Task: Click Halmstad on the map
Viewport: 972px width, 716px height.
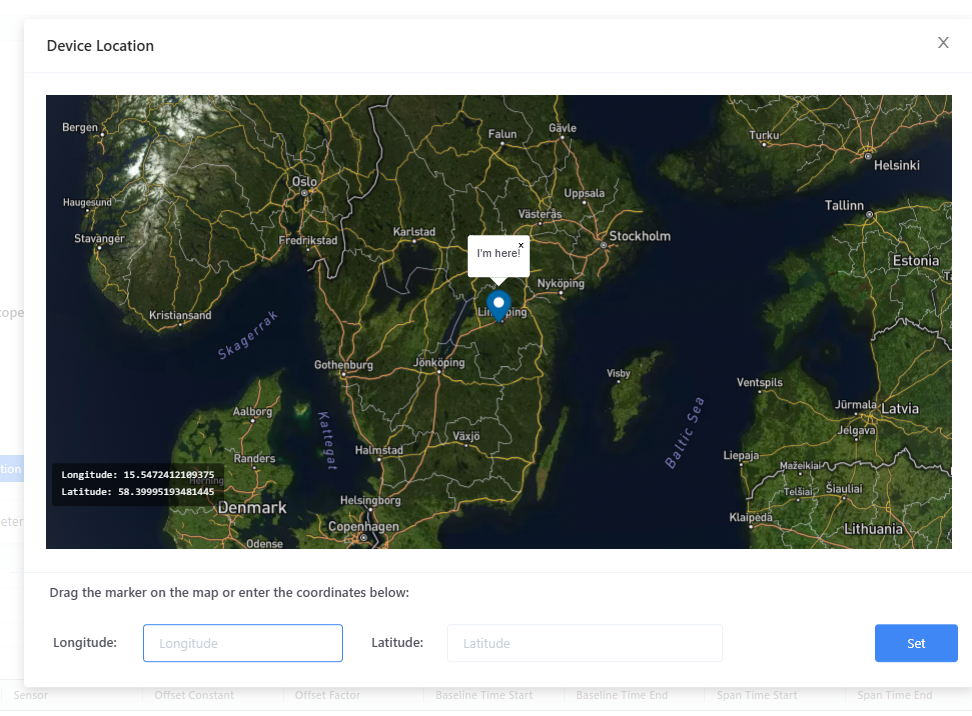Action: click(379, 450)
